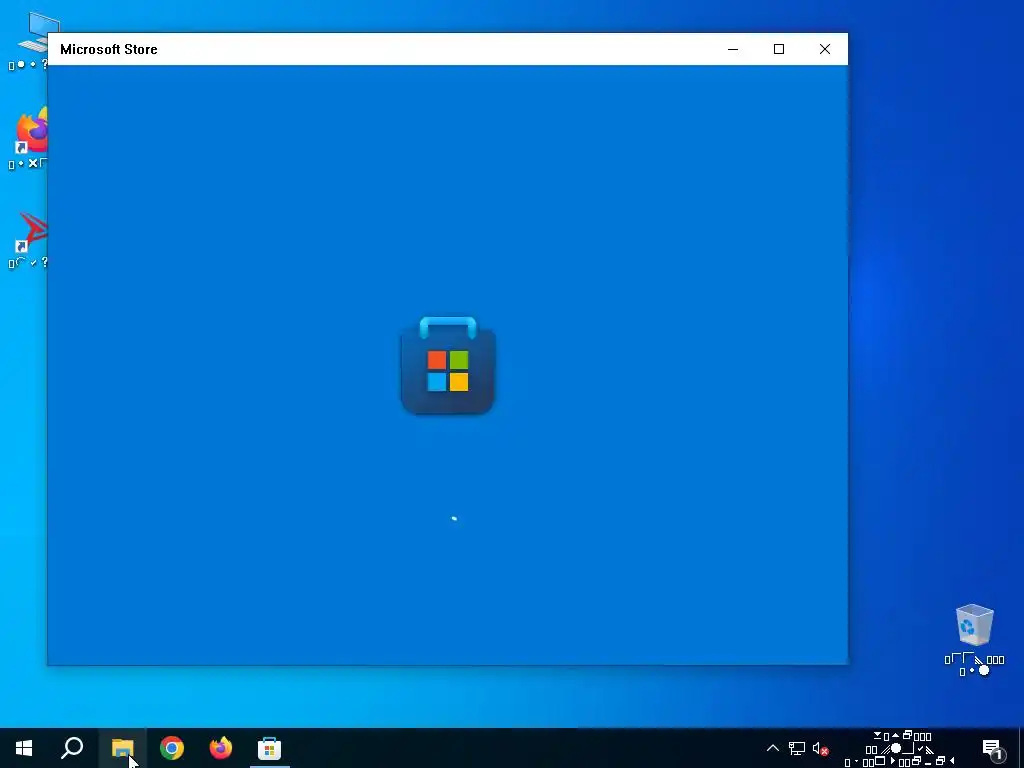
Task: Close the Microsoft Store window
Action: click(x=825, y=49)
